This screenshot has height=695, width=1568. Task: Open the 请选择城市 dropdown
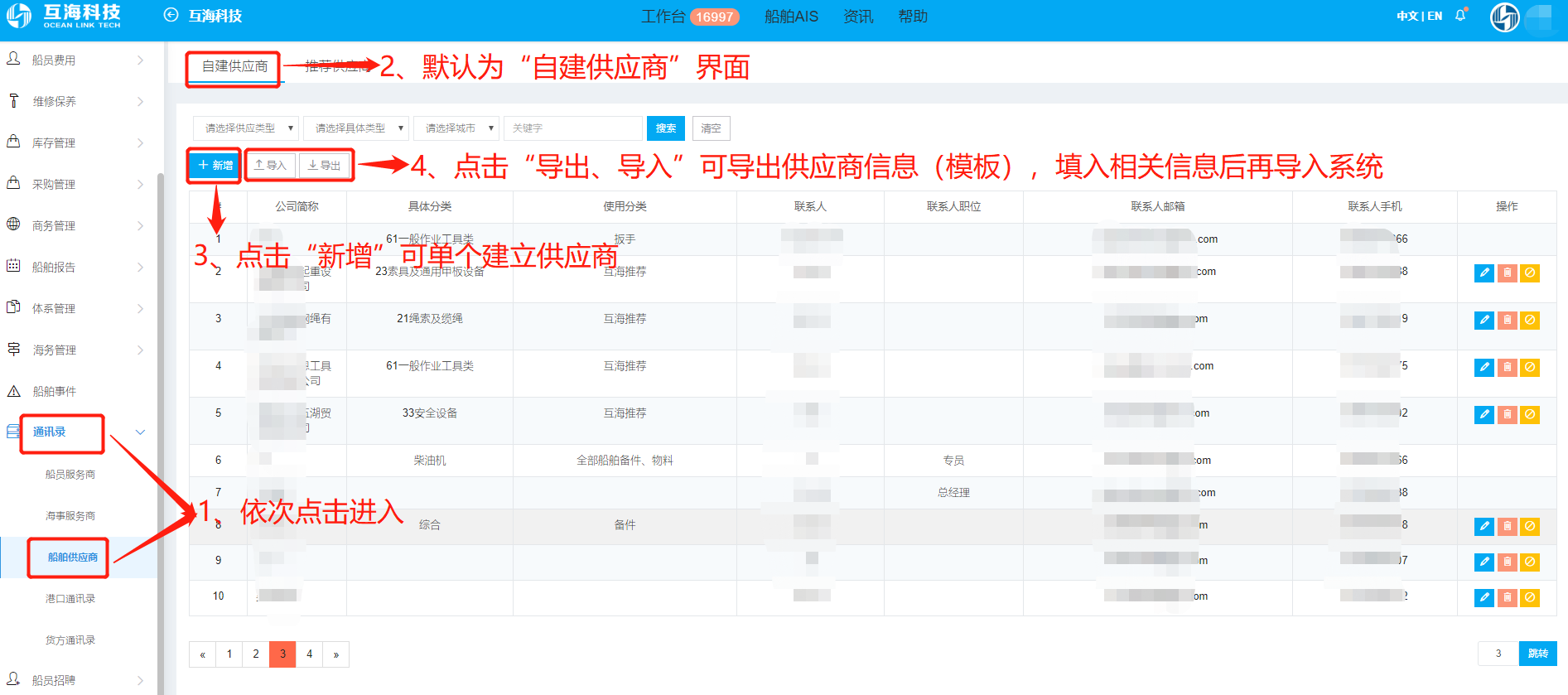click(456, 128)
